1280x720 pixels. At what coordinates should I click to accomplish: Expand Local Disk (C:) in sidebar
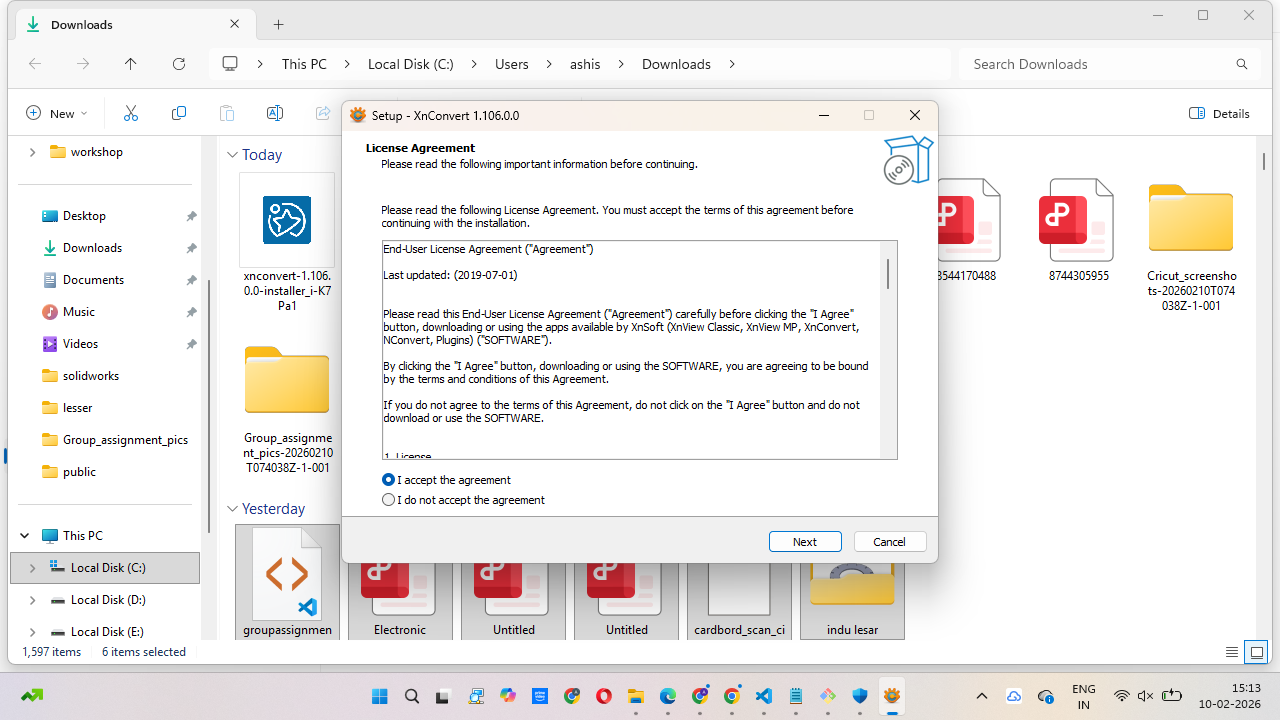coord(32,568)
